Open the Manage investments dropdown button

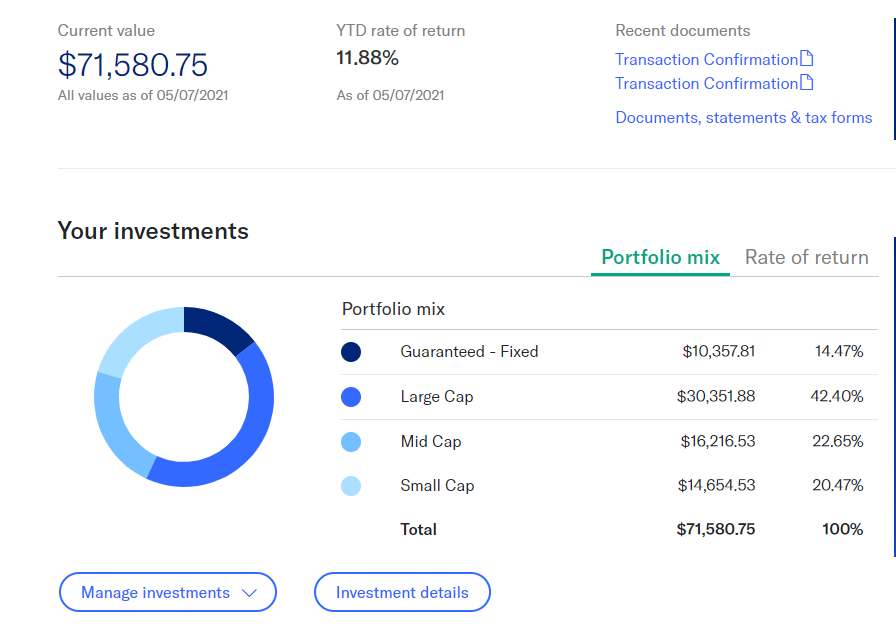tap(168, 592)
